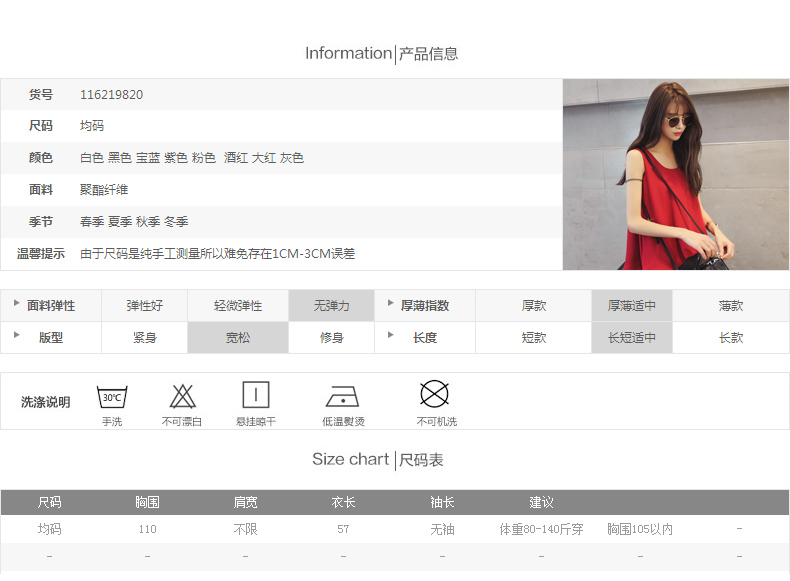Expand the 厚薄指数 row arrow
Viewport: 790px width, 581px height.
coord(391,303)
